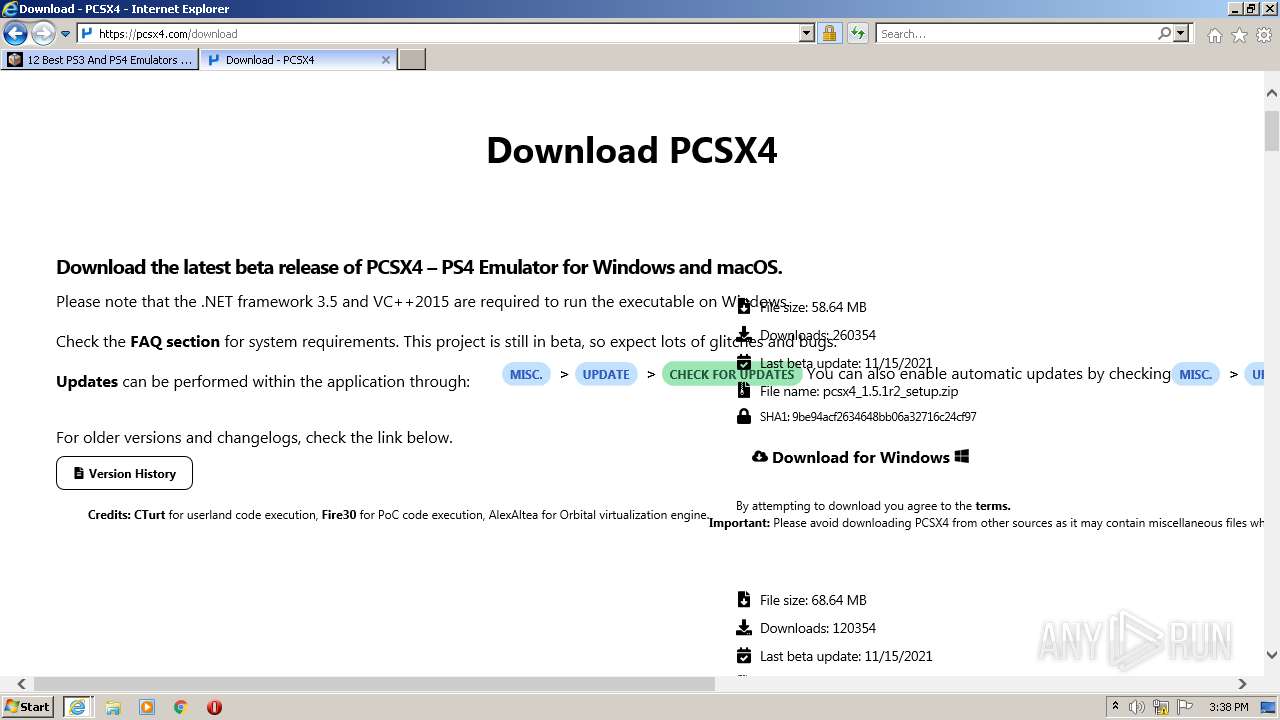Click the horizontal scrollbar thumb
Image resolution: width=1280 pixels, height=720 pixels.
374,684
